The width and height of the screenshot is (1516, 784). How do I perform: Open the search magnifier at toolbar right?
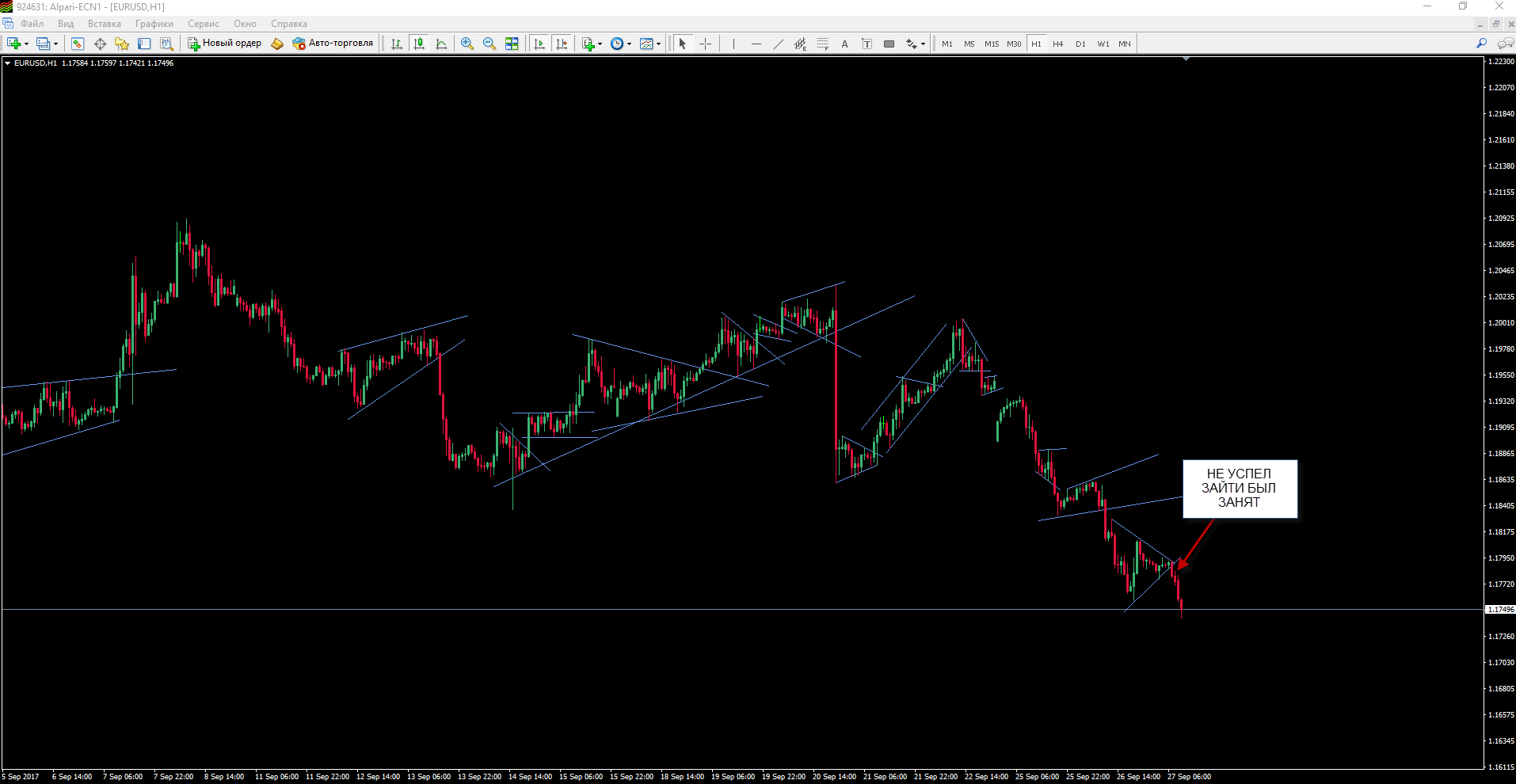pyautogui.click(x=1481, y=44)
